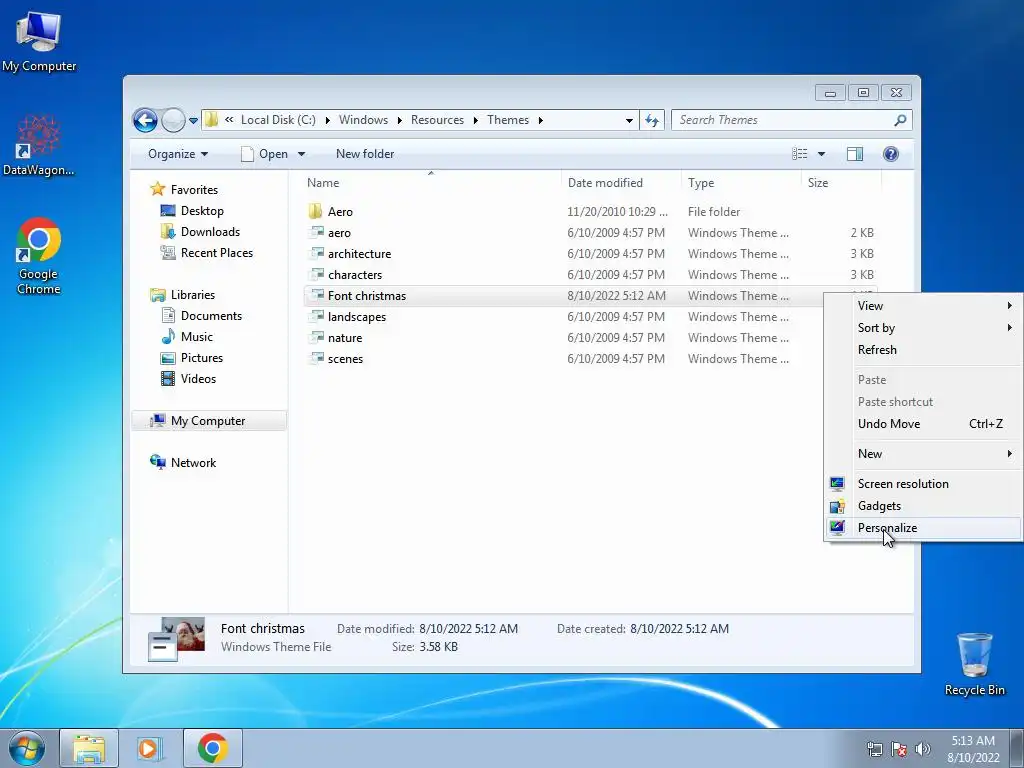Expand Windows breadcrumb arrow
This screenshot has height=768, width=1024.
399,120
